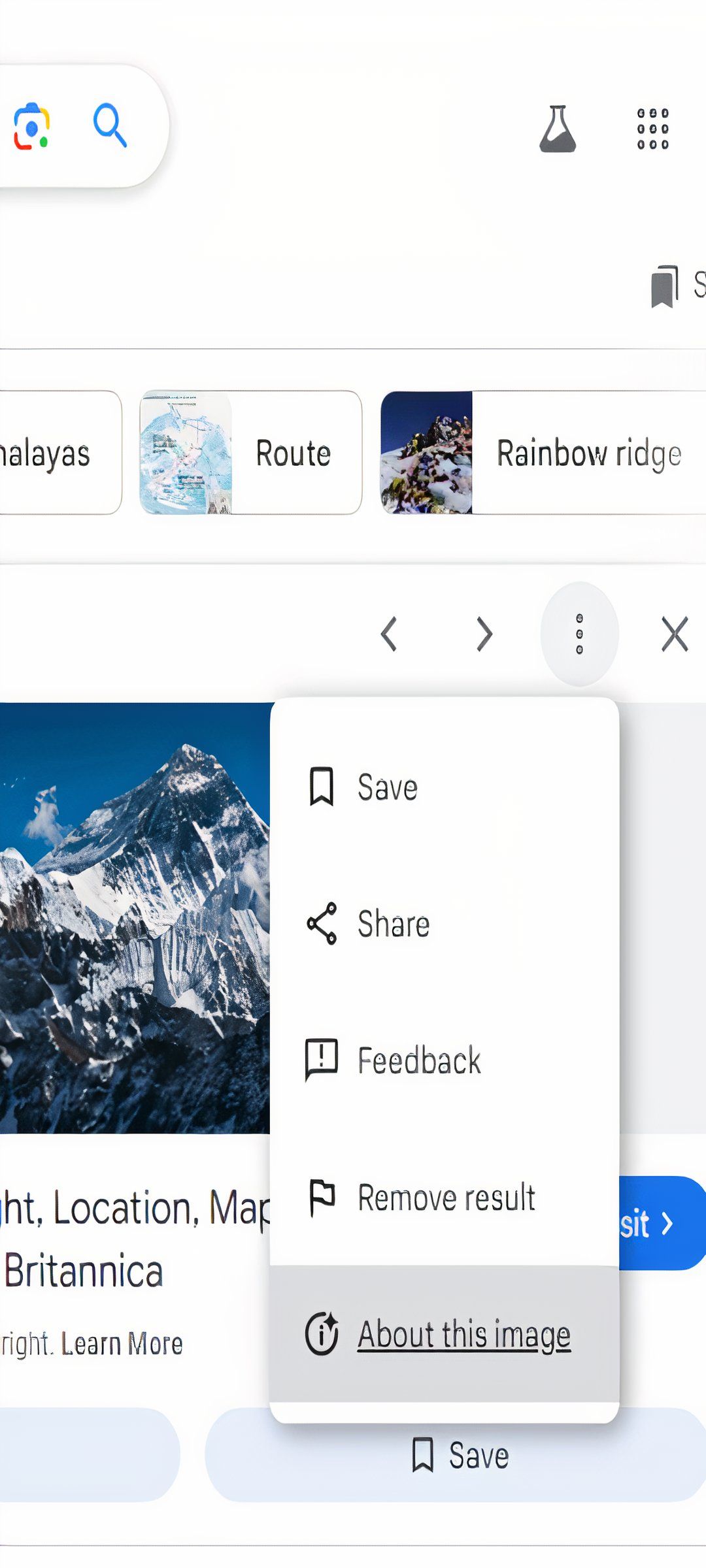Open Google Lens image search

tap(31, 126)
